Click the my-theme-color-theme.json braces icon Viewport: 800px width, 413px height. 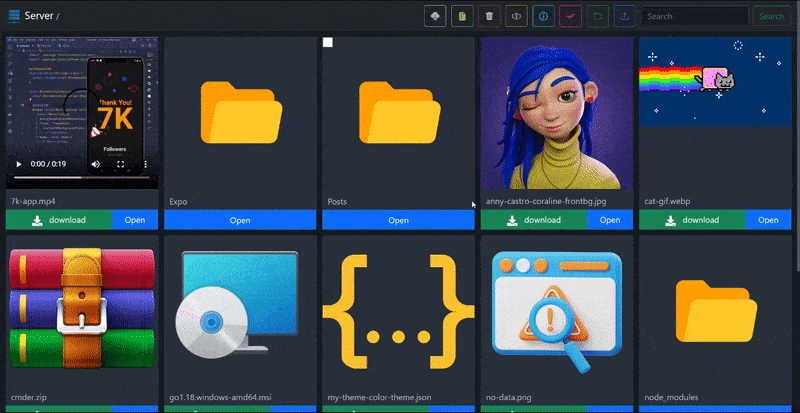click(x=398, y=311)
